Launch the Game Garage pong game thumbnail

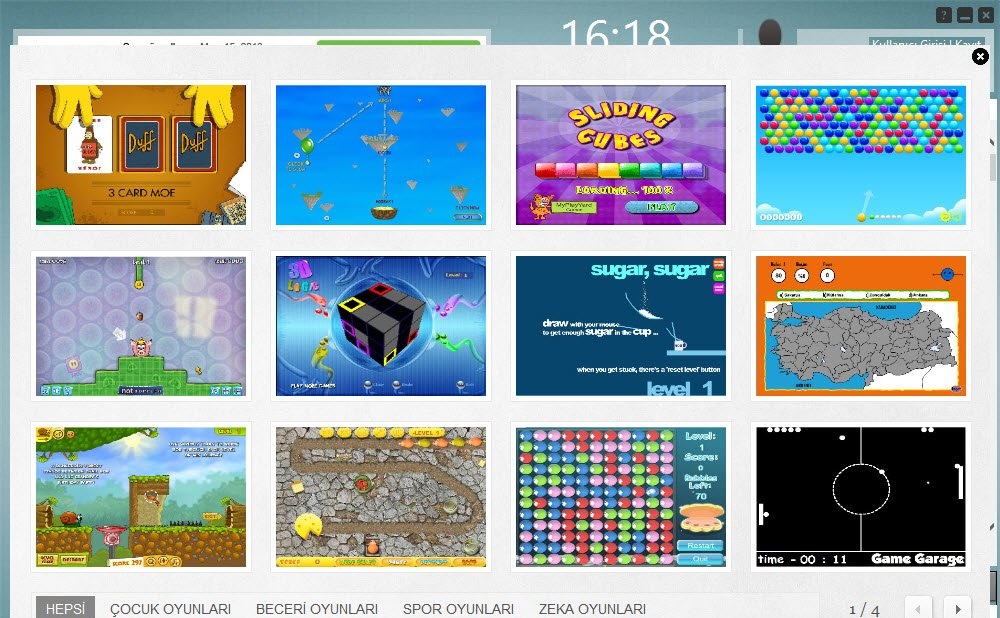click(x=861, y=497)
